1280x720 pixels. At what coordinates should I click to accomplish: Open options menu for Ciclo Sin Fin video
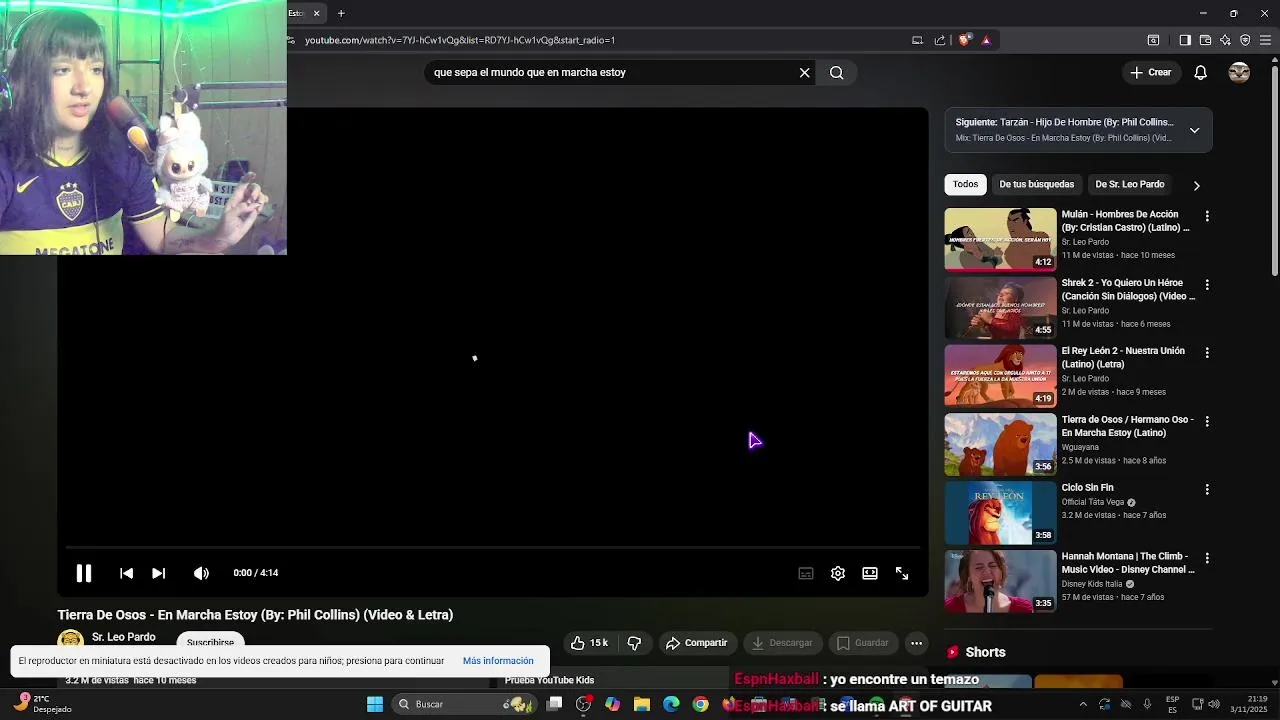click(x=1207, y=490)
